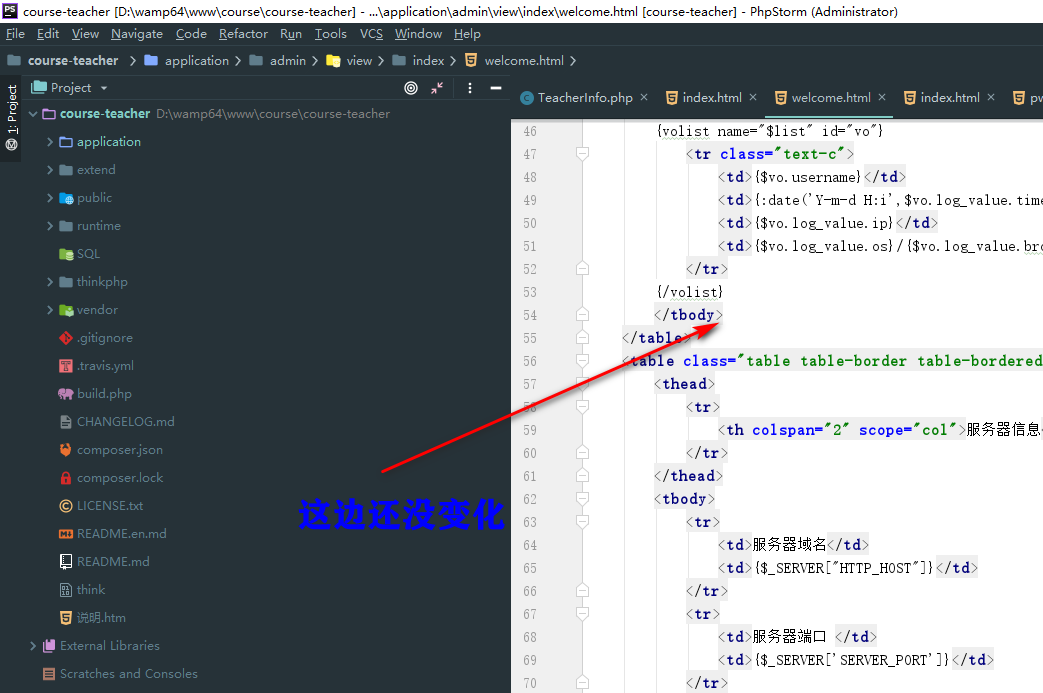Image resolution: width=1043 pixels, height=693 pixels.
Task: Click line number 65 in gutter
Action: 529,568
